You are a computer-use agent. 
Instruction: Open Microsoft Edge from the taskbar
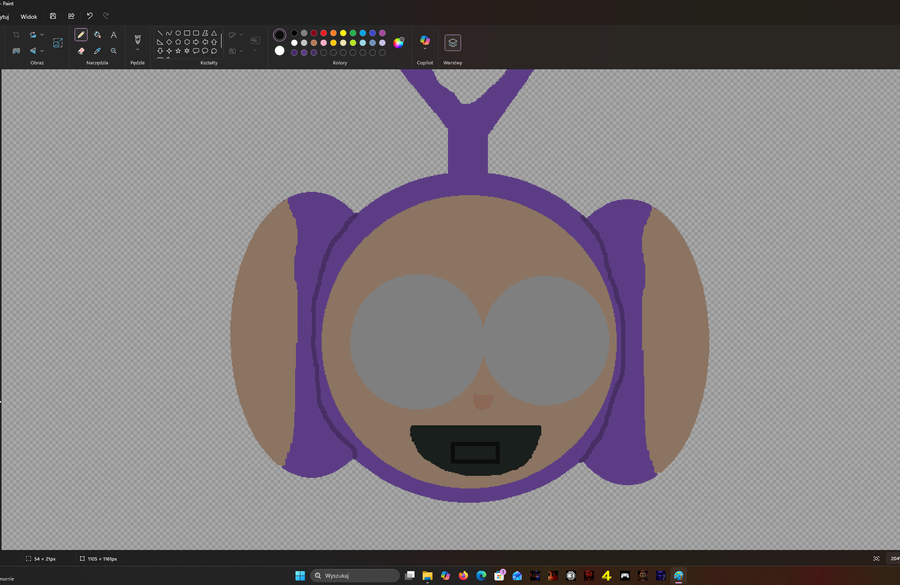point(481,575)
